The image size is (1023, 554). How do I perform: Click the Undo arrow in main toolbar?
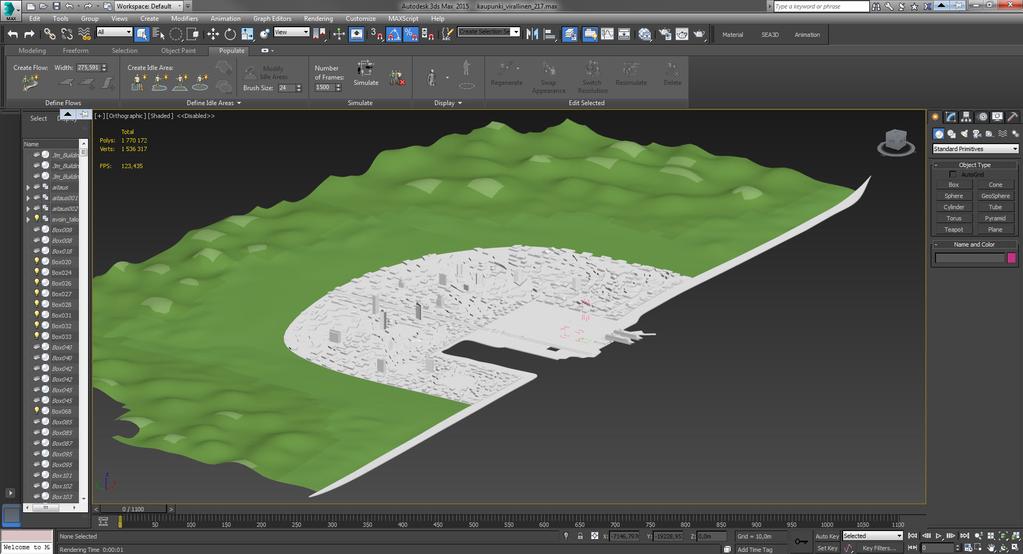[x=12, y=34]
